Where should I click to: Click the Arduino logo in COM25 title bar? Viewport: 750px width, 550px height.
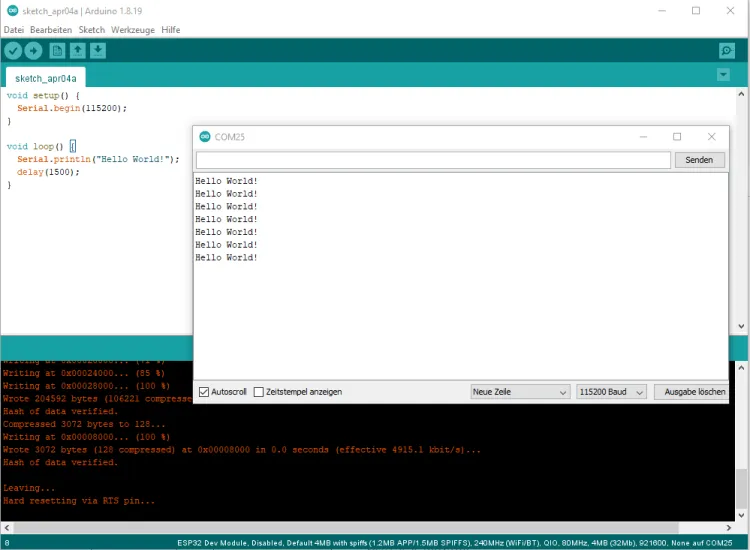tap(205, 137)
